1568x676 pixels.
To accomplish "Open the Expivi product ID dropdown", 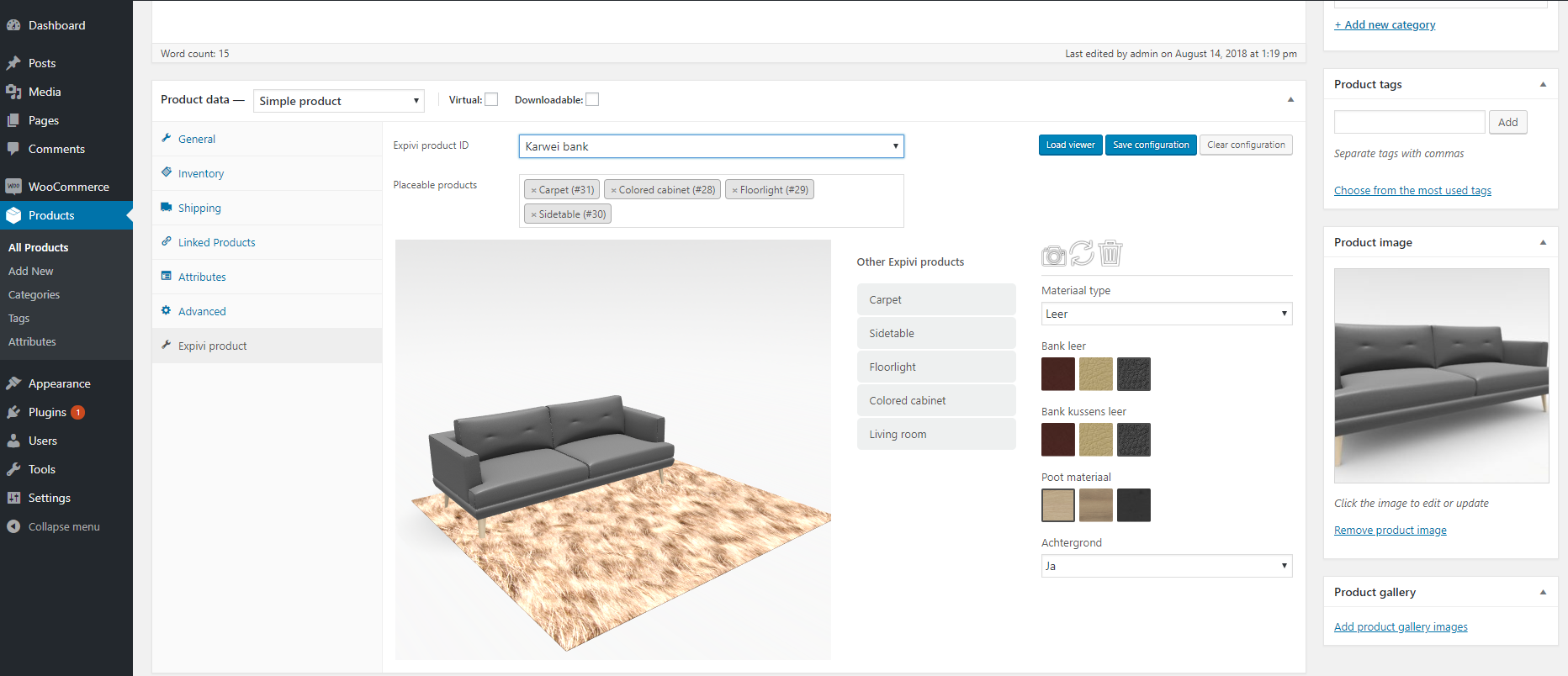I will pyautogui.click(x=711, y=146).
